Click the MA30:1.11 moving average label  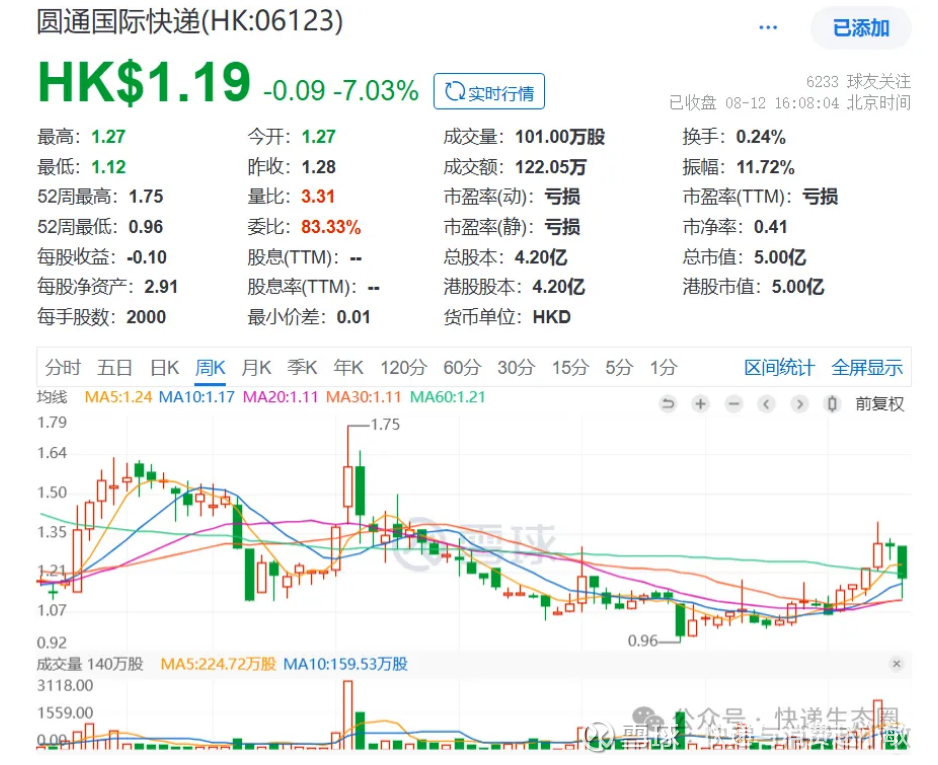(363, 397)
